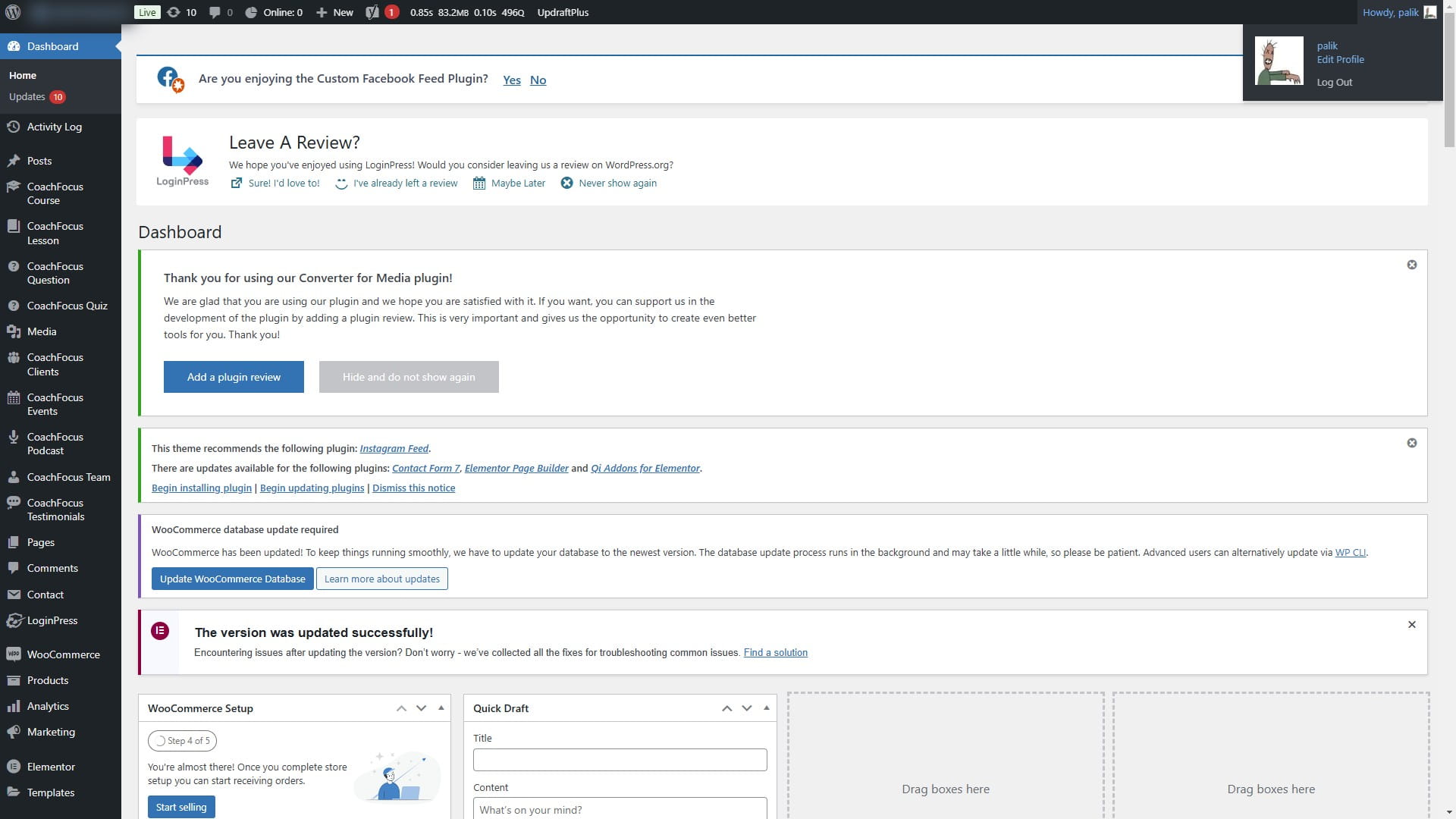This screenshot has width=1456, height=819.
Task: Open CoachFocus Podcast menu
Action: click(x=55, y=444)
